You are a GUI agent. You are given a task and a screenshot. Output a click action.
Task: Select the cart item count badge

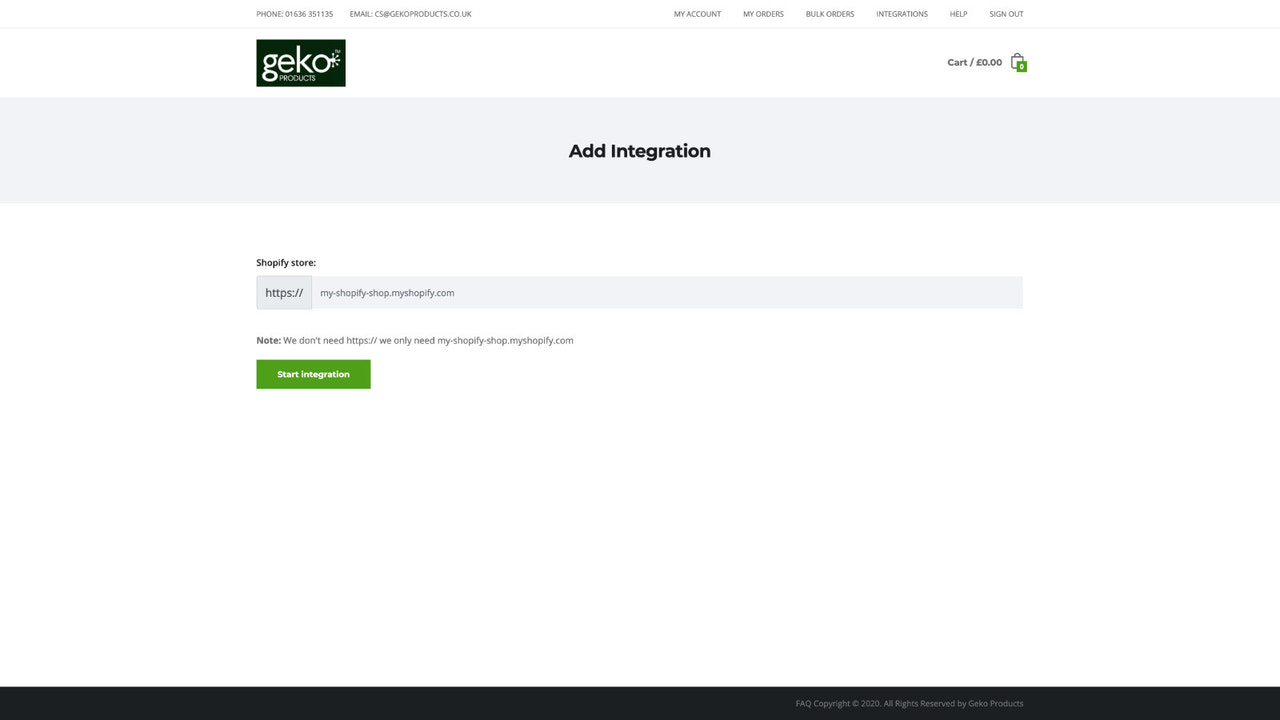(1022, 68)
